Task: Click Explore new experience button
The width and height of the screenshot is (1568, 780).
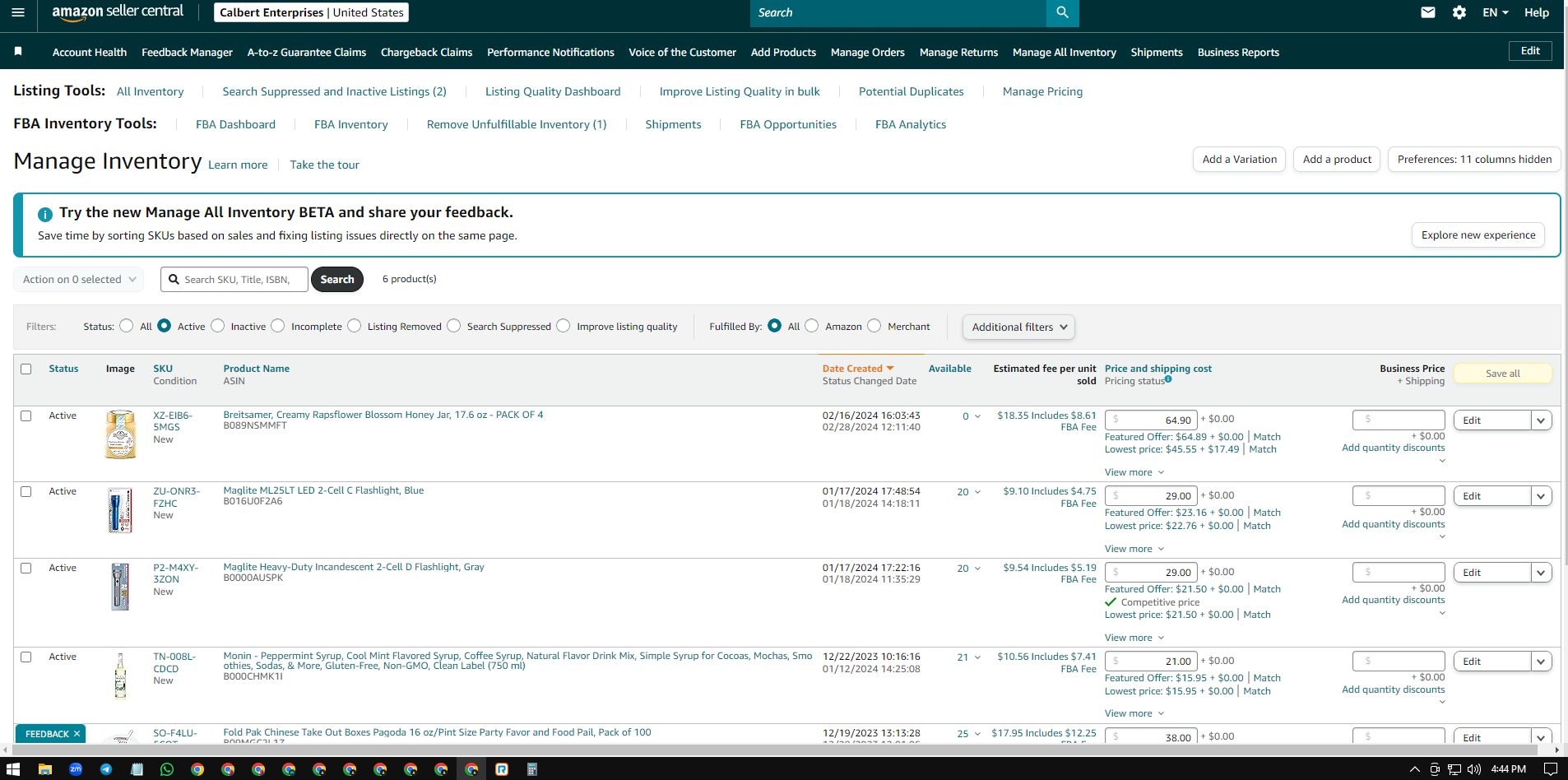Action: tap(1478, 235)
